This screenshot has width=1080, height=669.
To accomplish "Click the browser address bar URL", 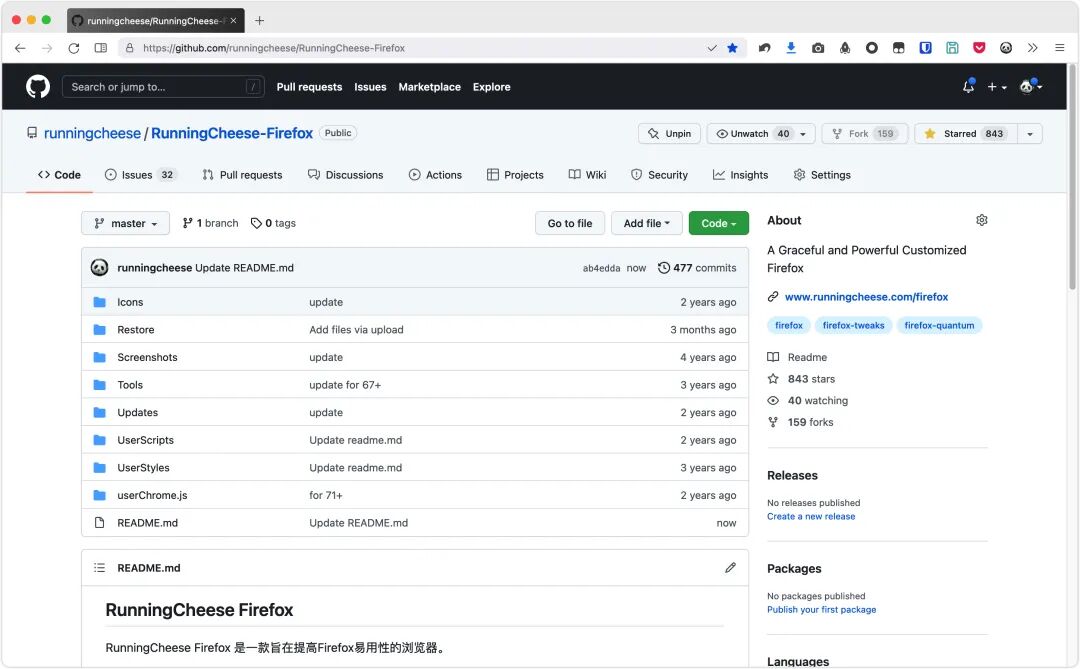I will [x=274, y=48].
